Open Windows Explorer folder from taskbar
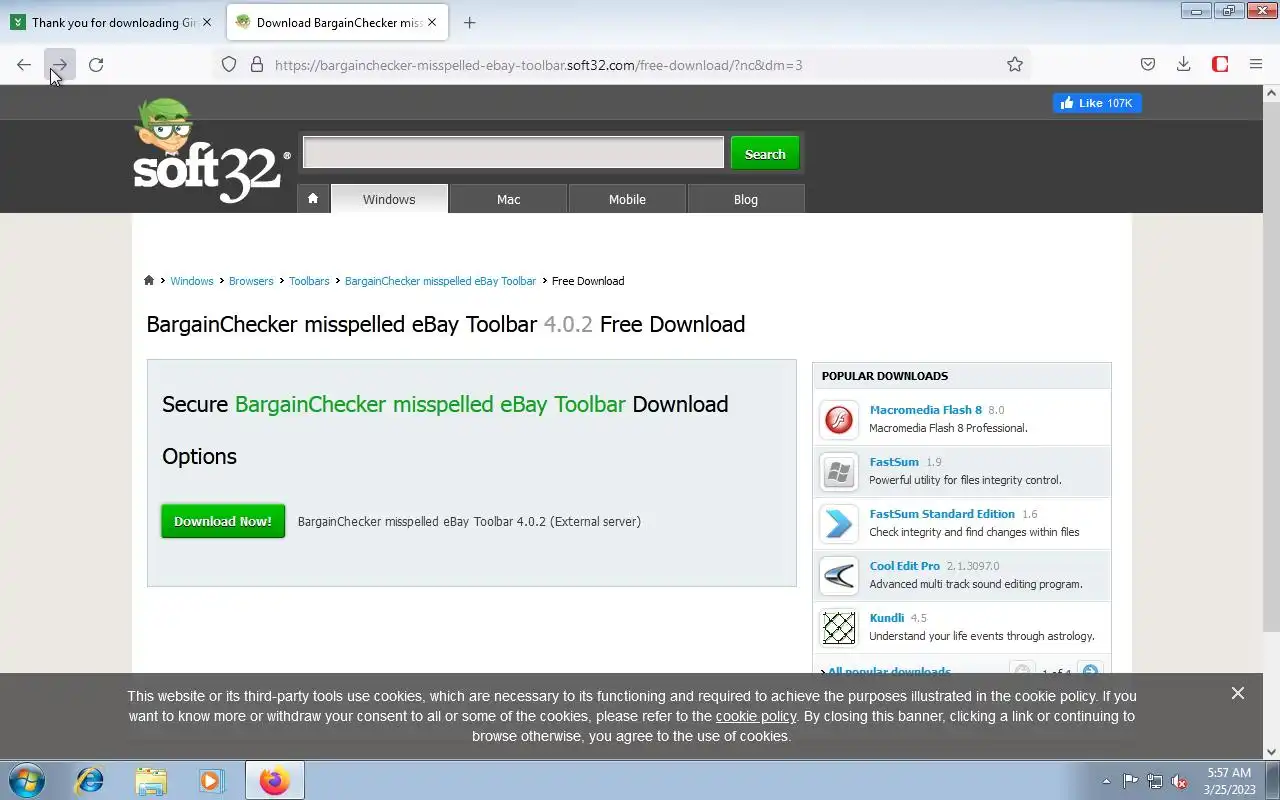 pos(151,780)
